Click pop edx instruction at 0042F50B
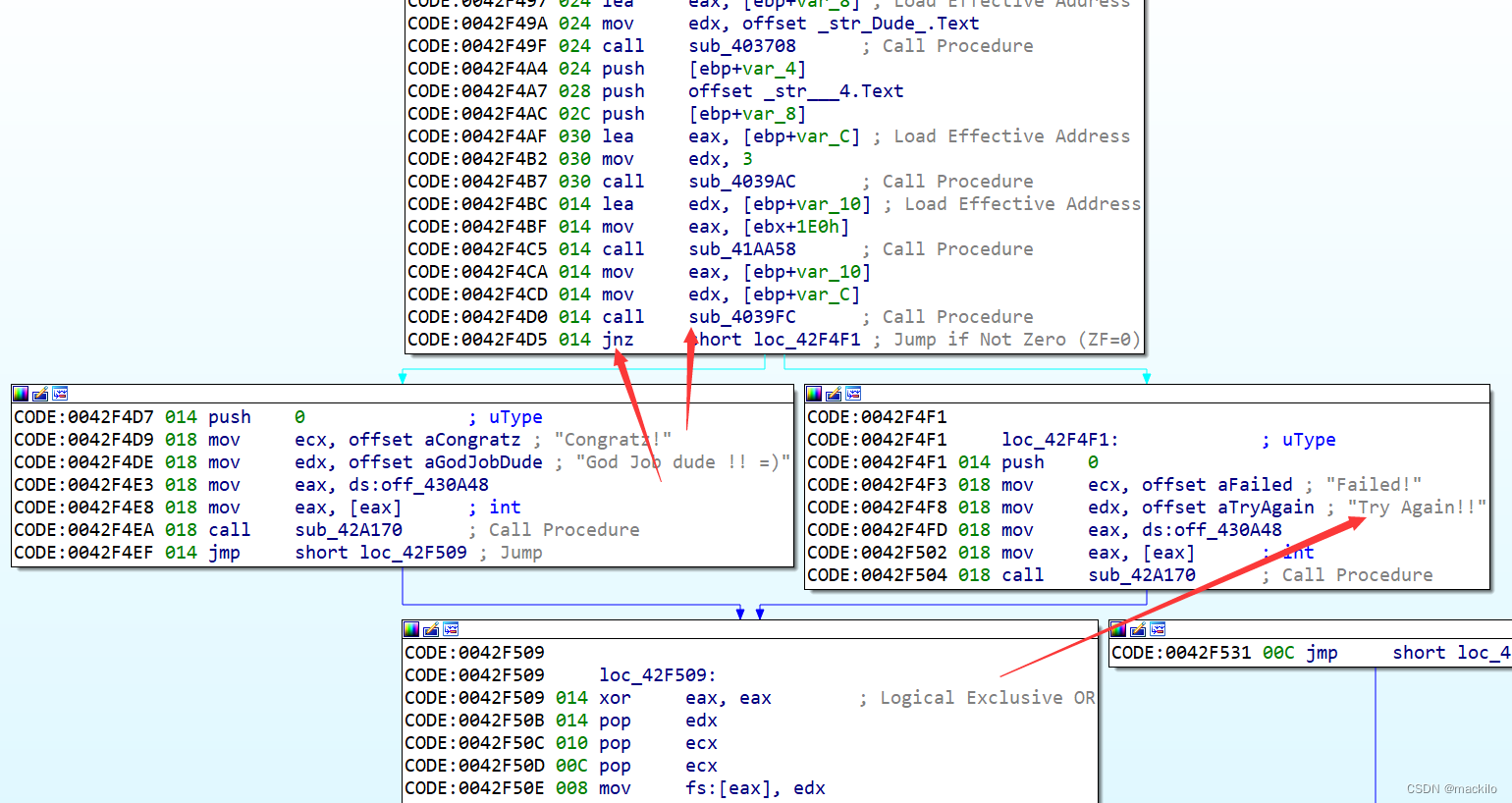 (x=658, y=721)
